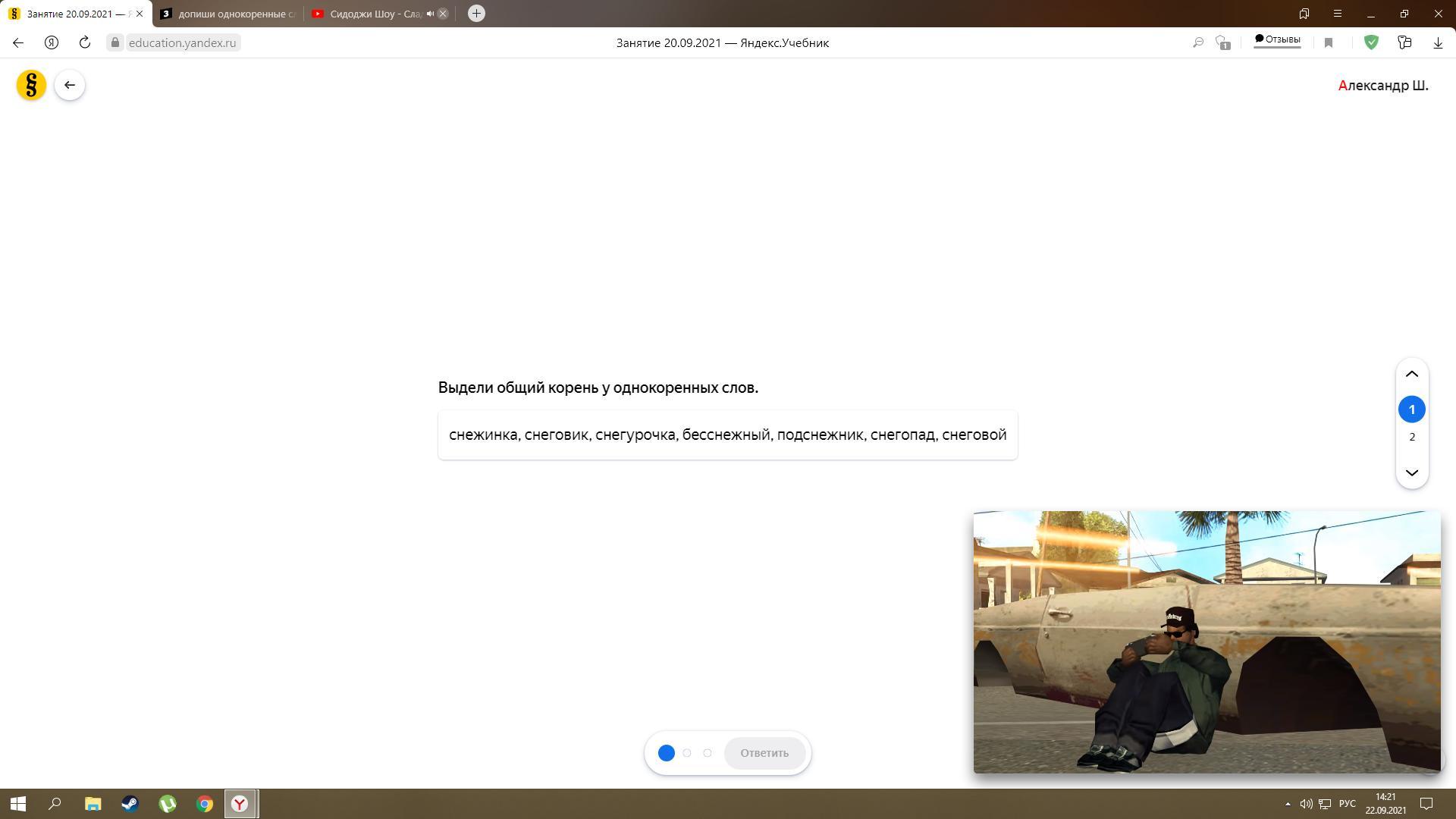Show hidden tray icons arrow
The image size is (1456, 819).
point(1288,804)
